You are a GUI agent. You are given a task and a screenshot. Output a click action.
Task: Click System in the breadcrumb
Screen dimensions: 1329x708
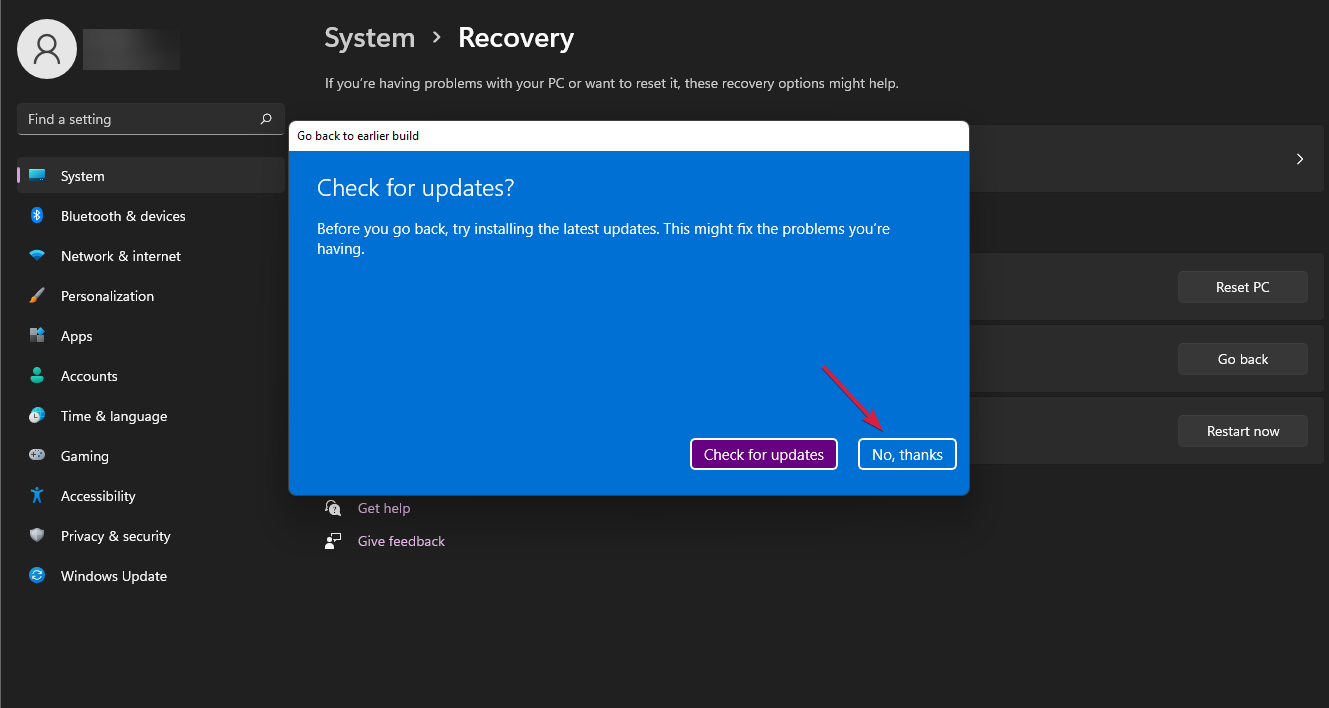369,38
